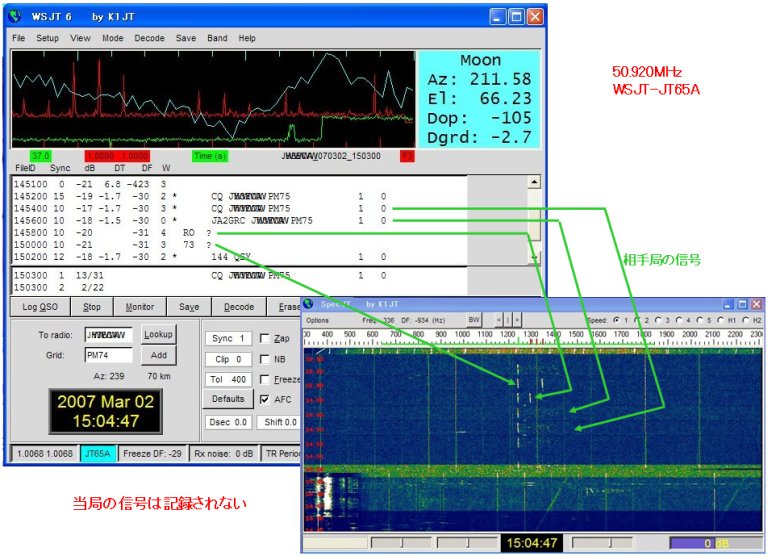The width and height of the screenshot is (768, 556).
Task: Start the Monitor button
Action: click(140, 307)
